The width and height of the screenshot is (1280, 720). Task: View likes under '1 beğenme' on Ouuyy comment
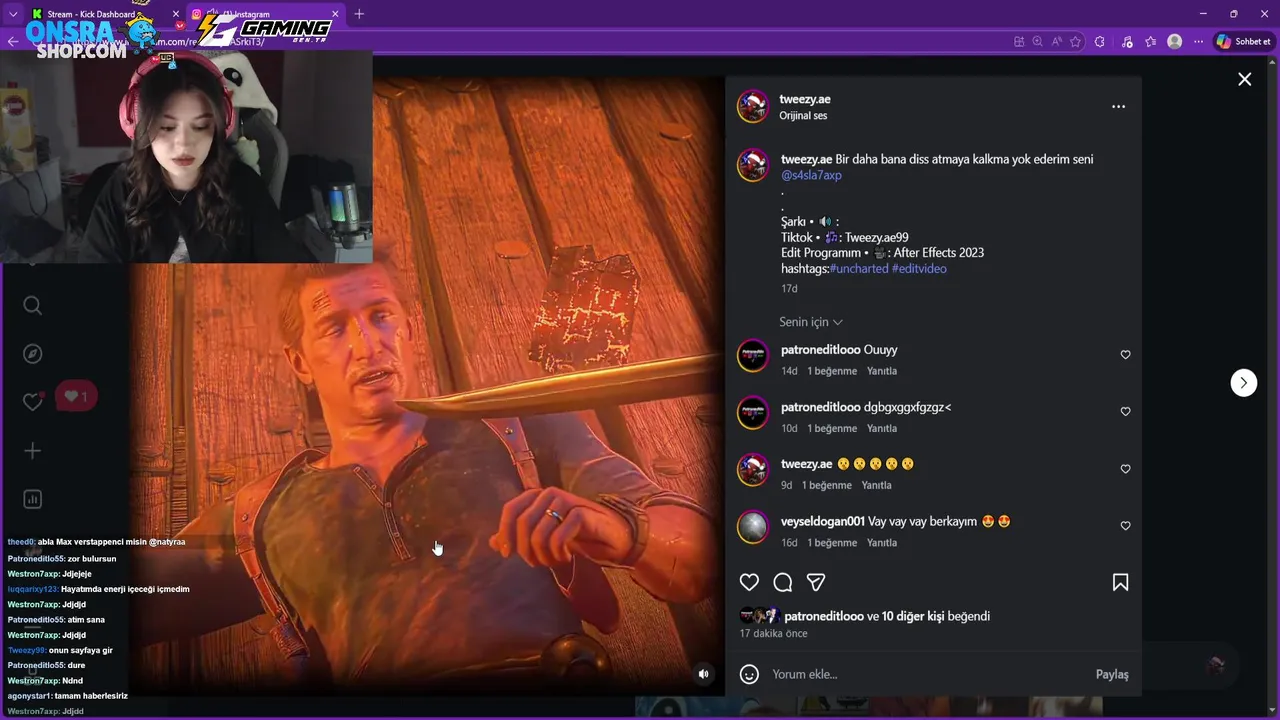(832, 371)
